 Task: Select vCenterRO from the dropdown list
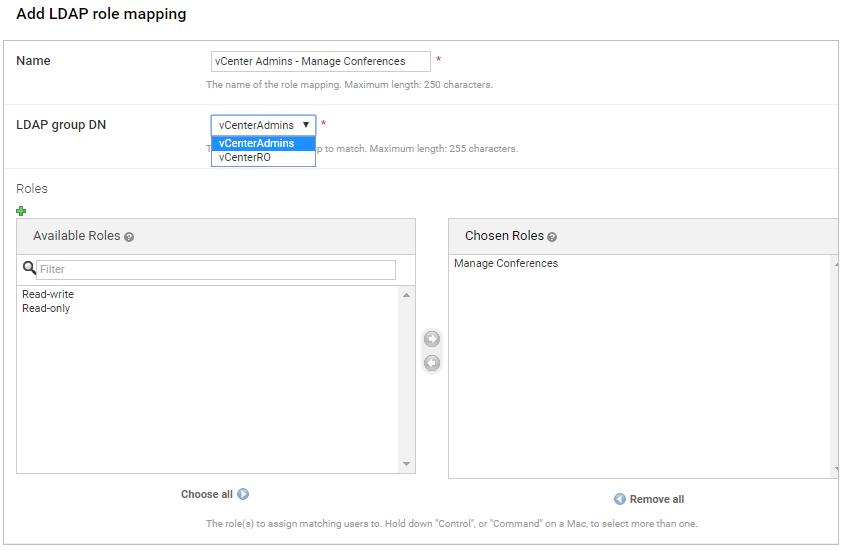245,157
